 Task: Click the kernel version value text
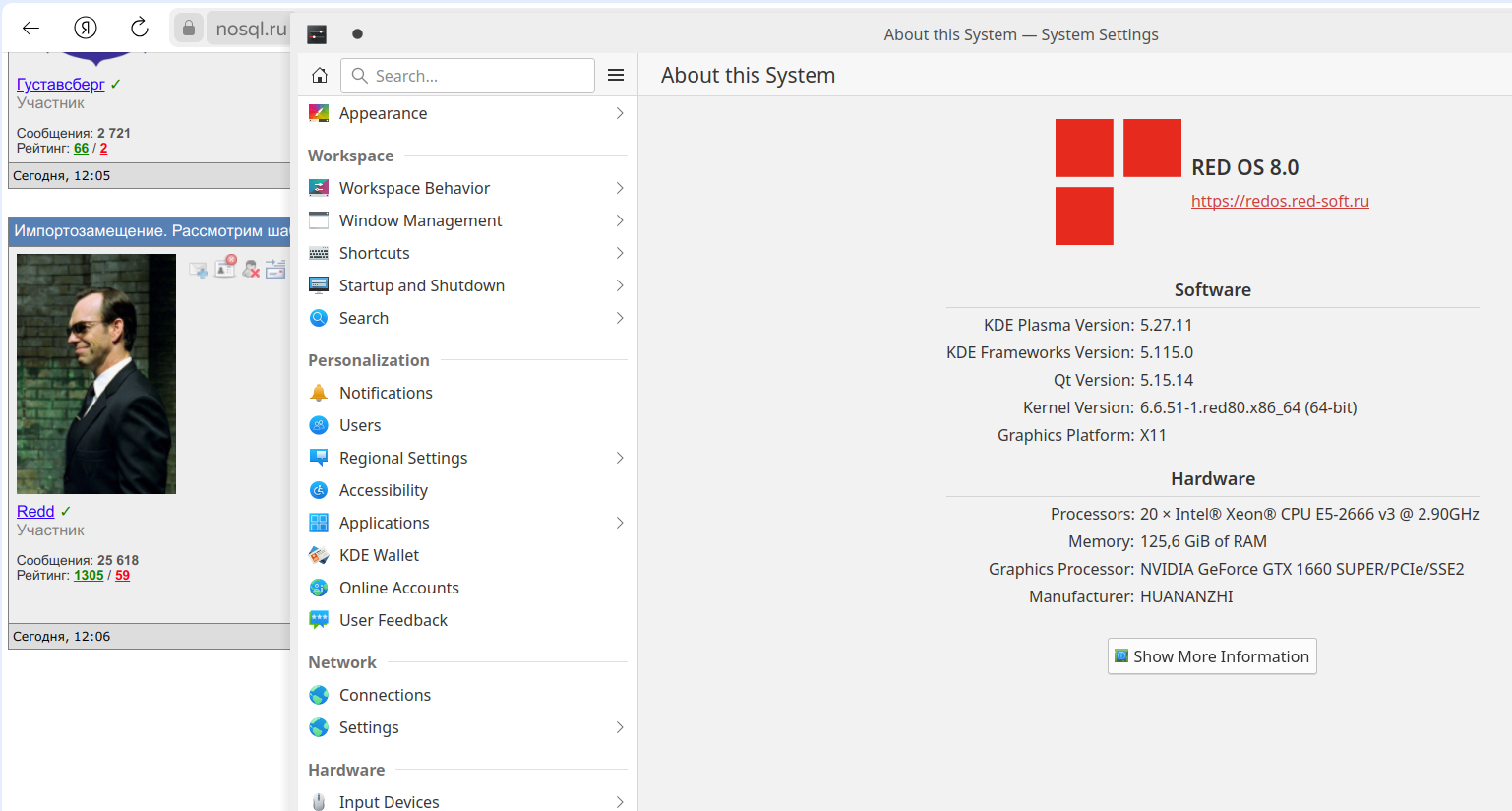pyautogui.click(x=1248, y=407)
